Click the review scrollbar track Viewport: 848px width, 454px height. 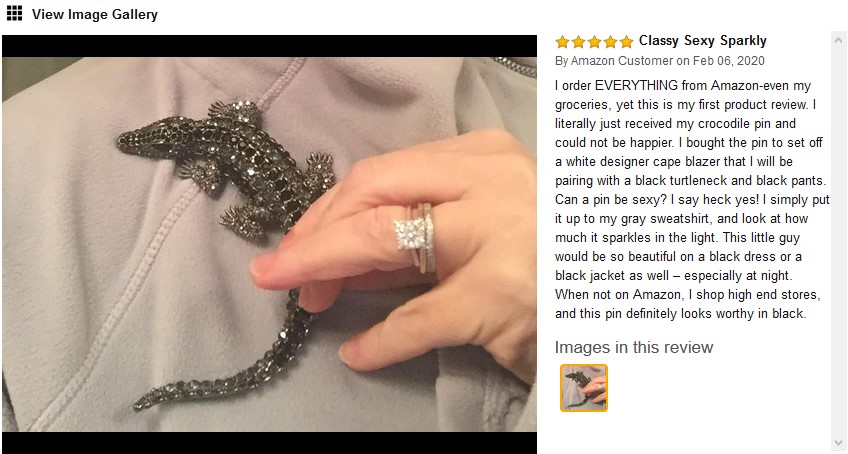click(838, 241)
